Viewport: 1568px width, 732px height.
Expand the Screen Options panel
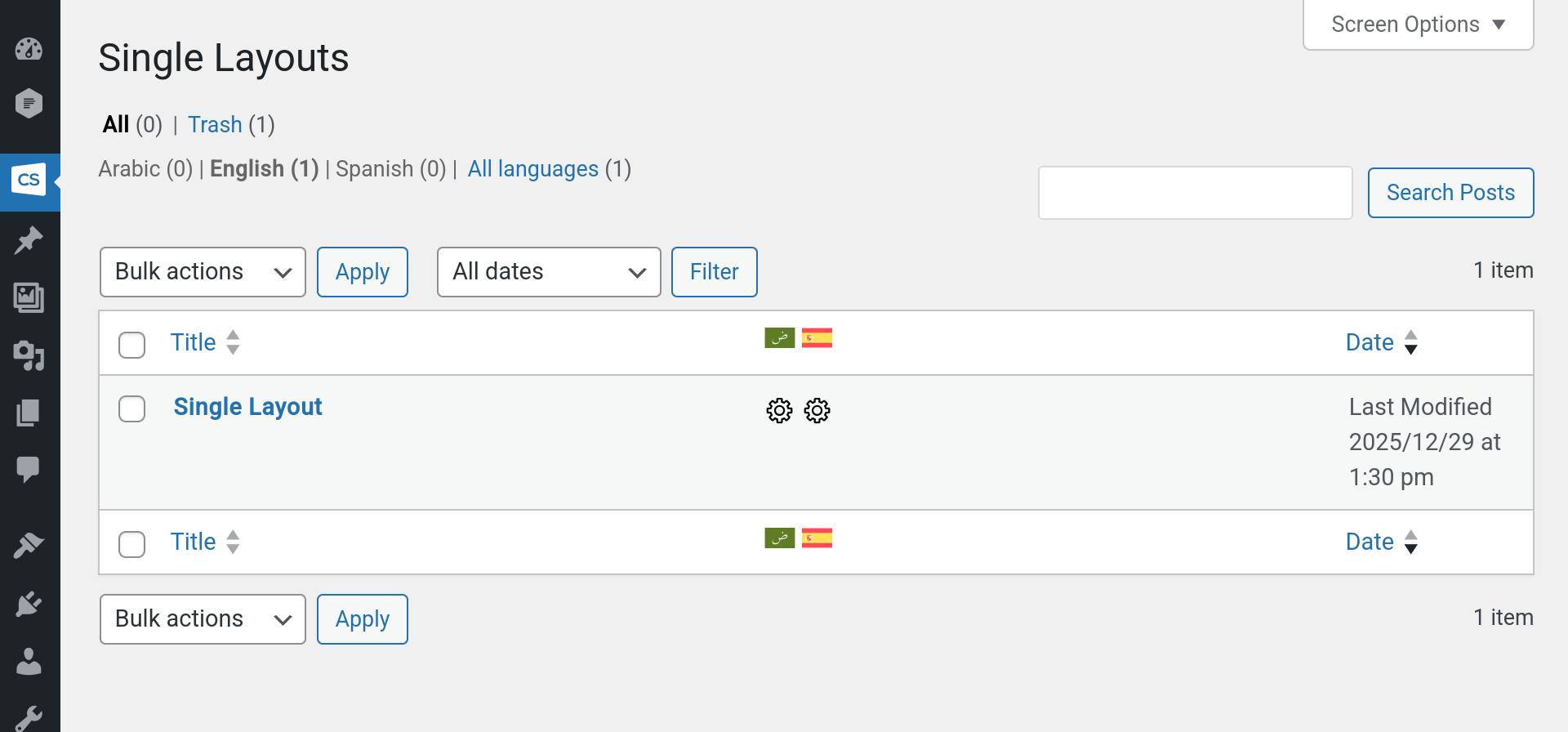tap(1418, 25)
